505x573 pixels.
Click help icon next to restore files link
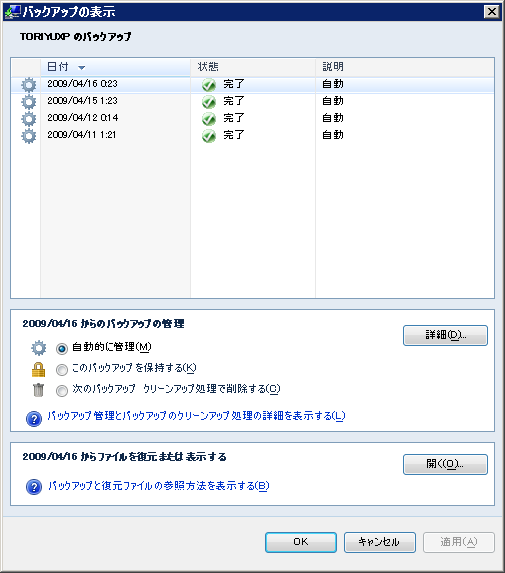[34, 487]
